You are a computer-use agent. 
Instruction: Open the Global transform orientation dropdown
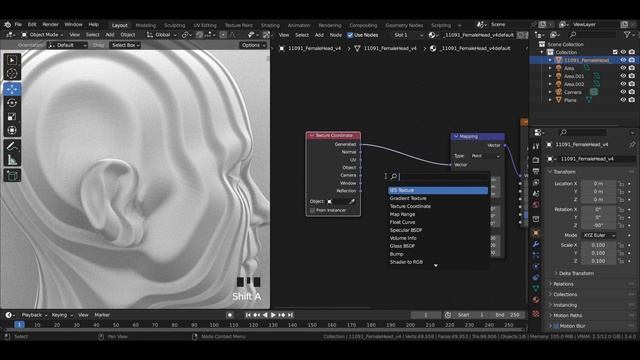162,35
